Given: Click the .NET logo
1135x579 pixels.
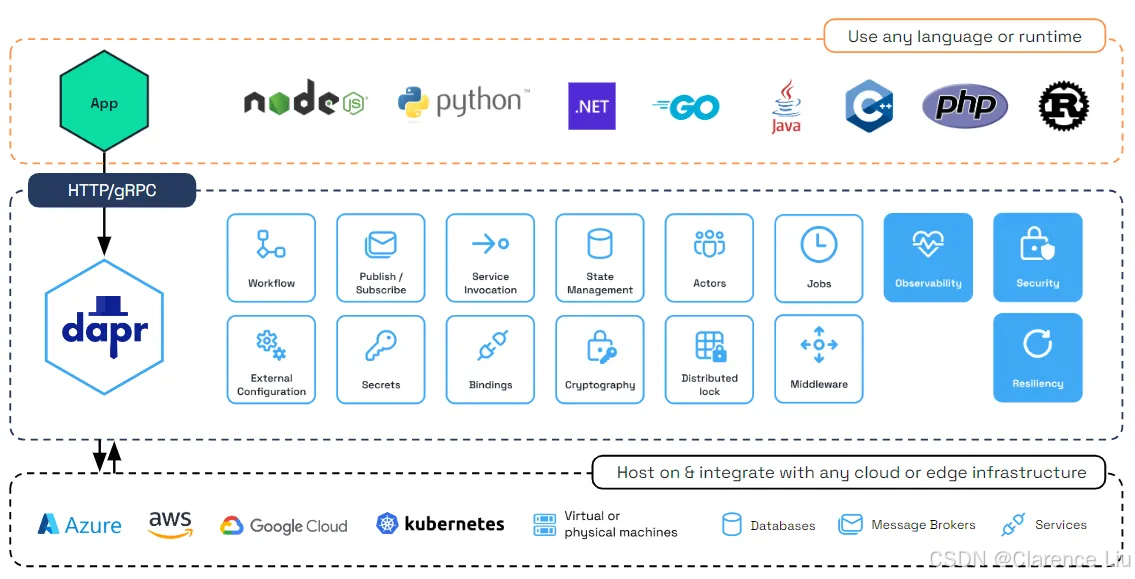Looking at the screenshot, I should [591, 106].
